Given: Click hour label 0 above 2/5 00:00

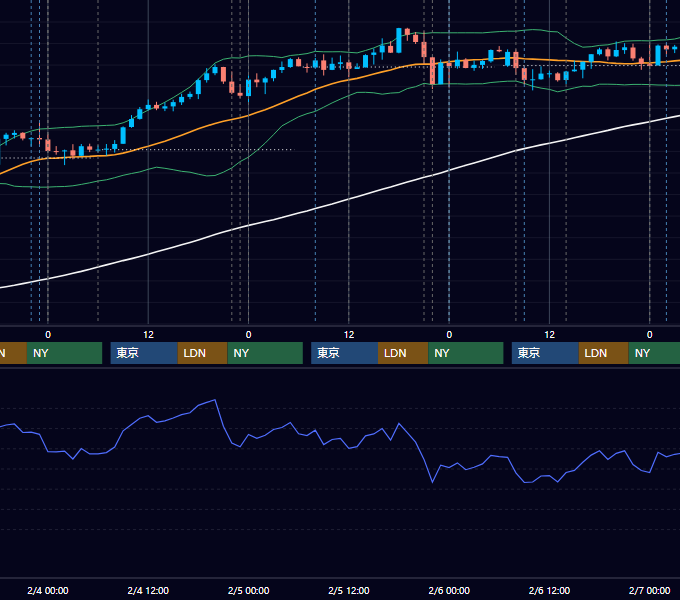Looking at the screenshot, I should click(x=248, y=335).
